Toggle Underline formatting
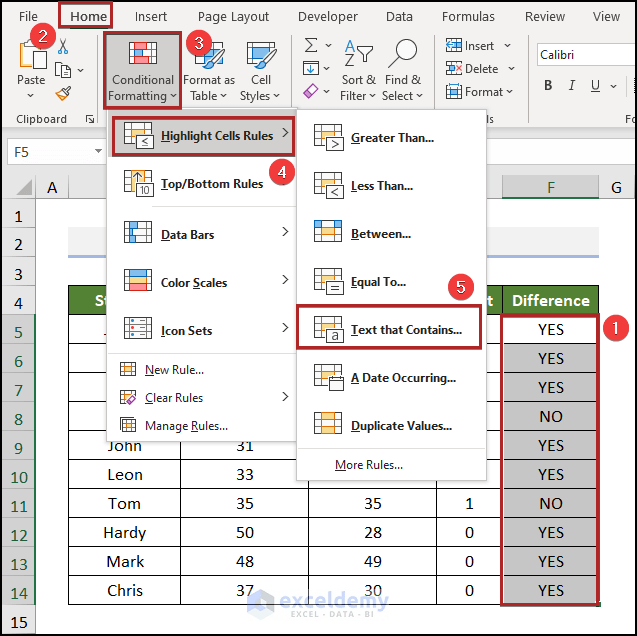Image resolution: width=637 pixels, height=636 pixels. coord(595,85)
